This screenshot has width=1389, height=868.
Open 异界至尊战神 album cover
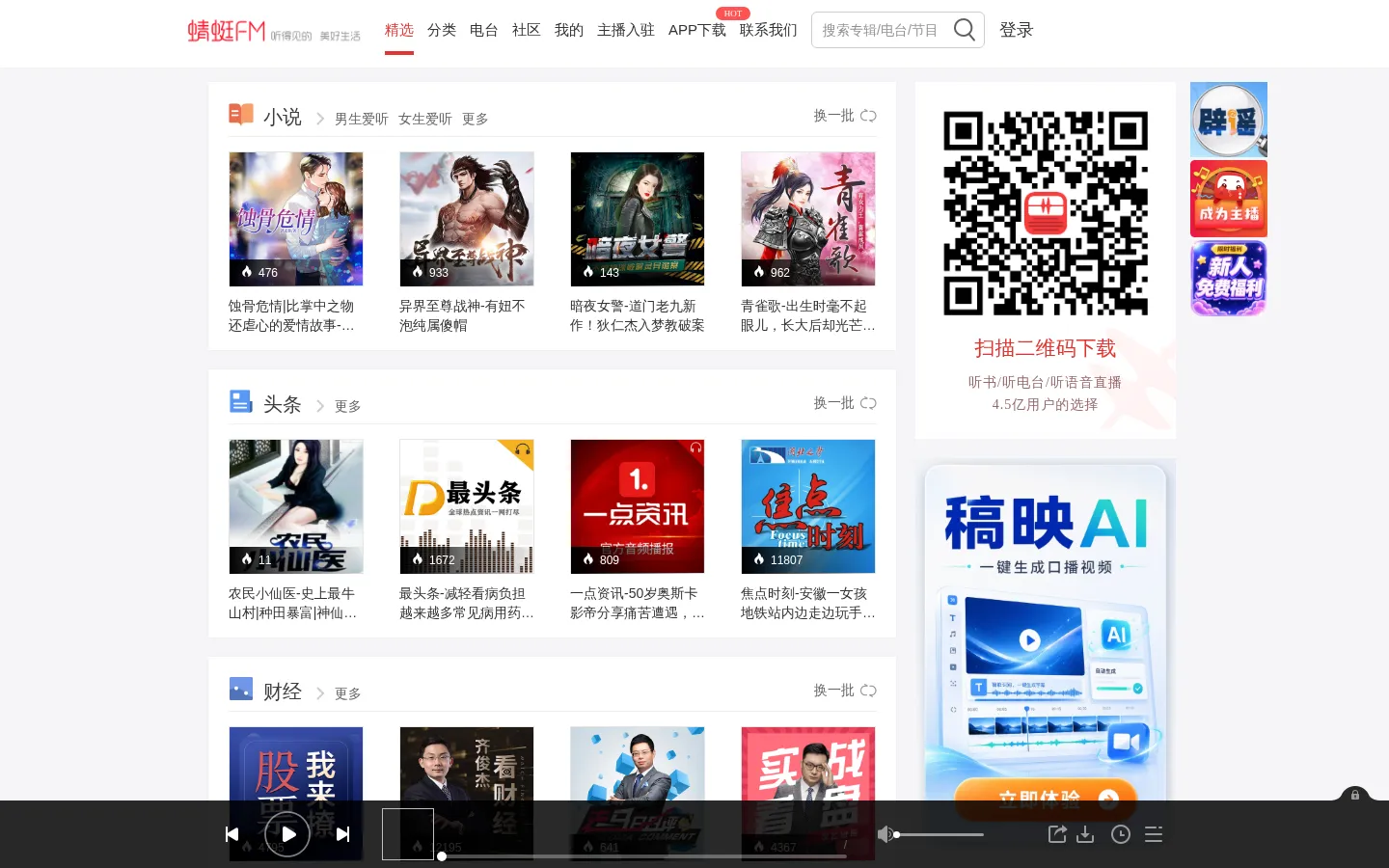[x=467, y=219]
